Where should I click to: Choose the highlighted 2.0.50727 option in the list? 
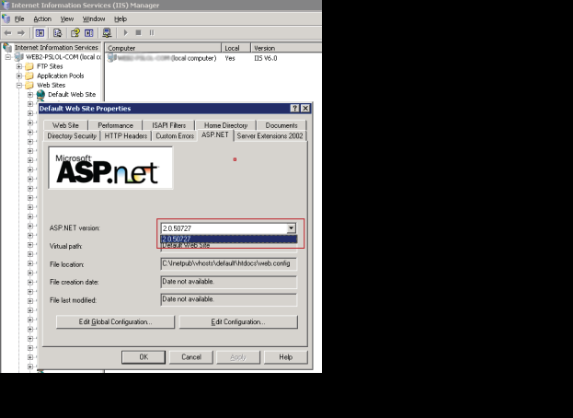pos(229,239)
